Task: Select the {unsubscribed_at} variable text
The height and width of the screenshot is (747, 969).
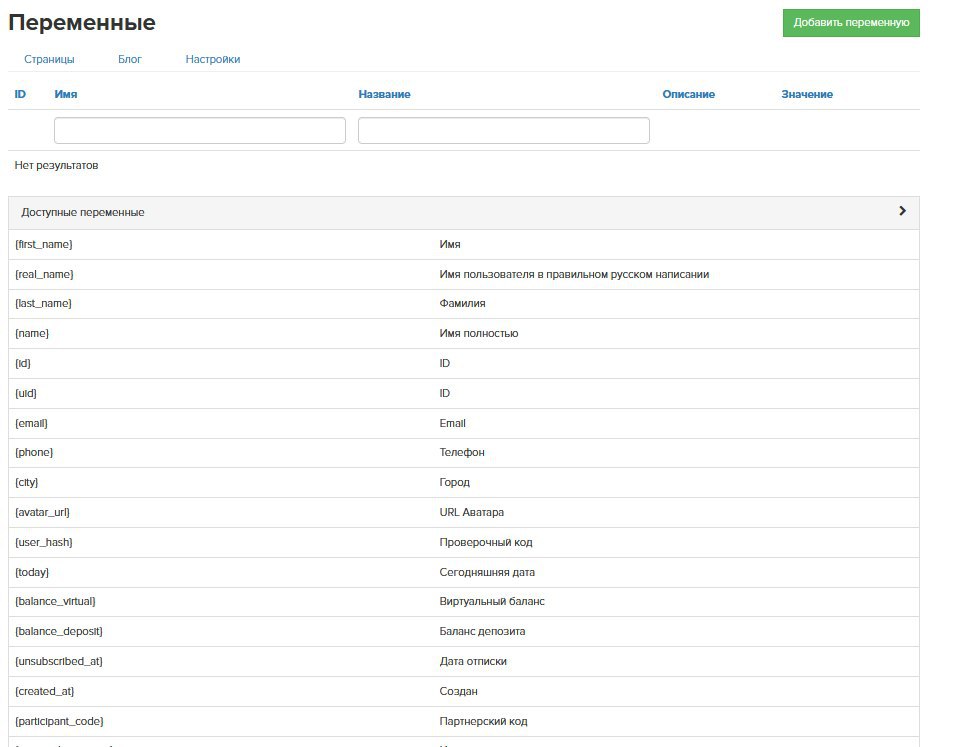Action: pos(59,661)
